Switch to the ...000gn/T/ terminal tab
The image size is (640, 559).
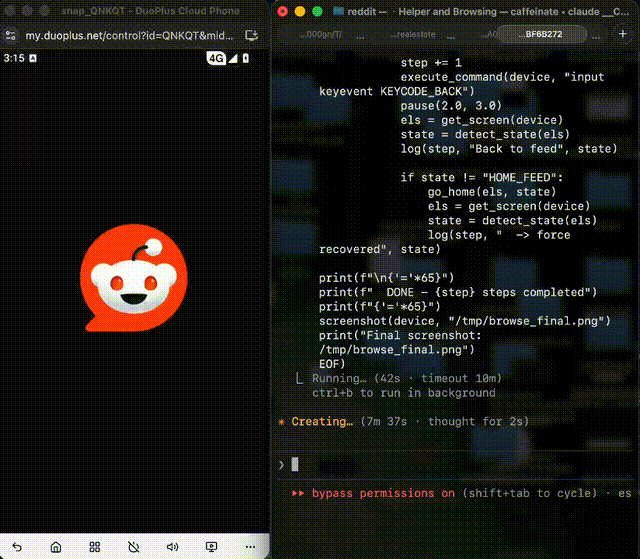tap(320, 35)
